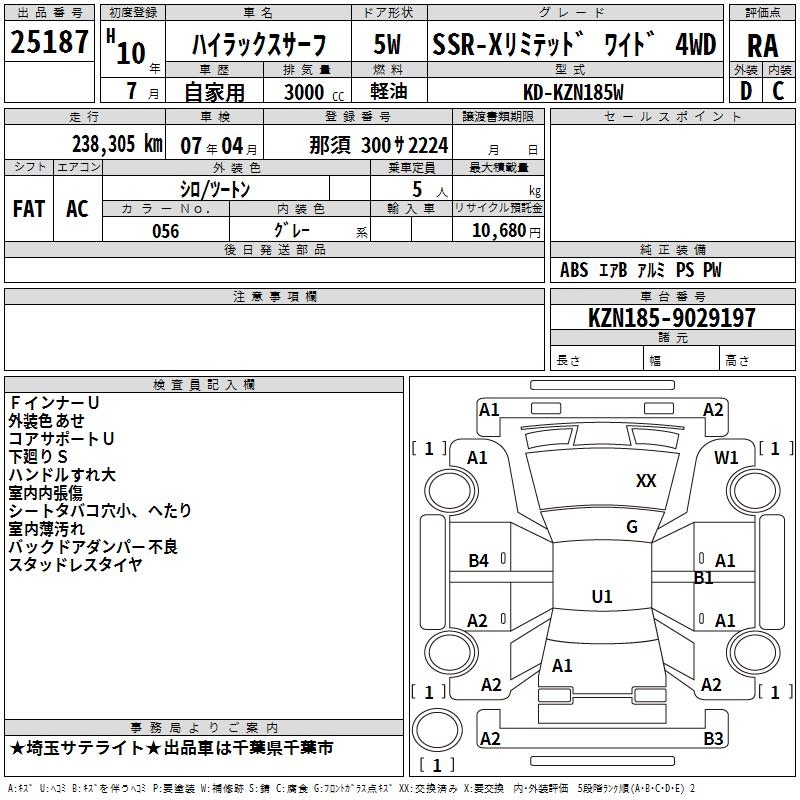This screenshot has width=800, height=800.
Task: Select the recycle deposit 10,680円
Action: [x=506, y=231]
